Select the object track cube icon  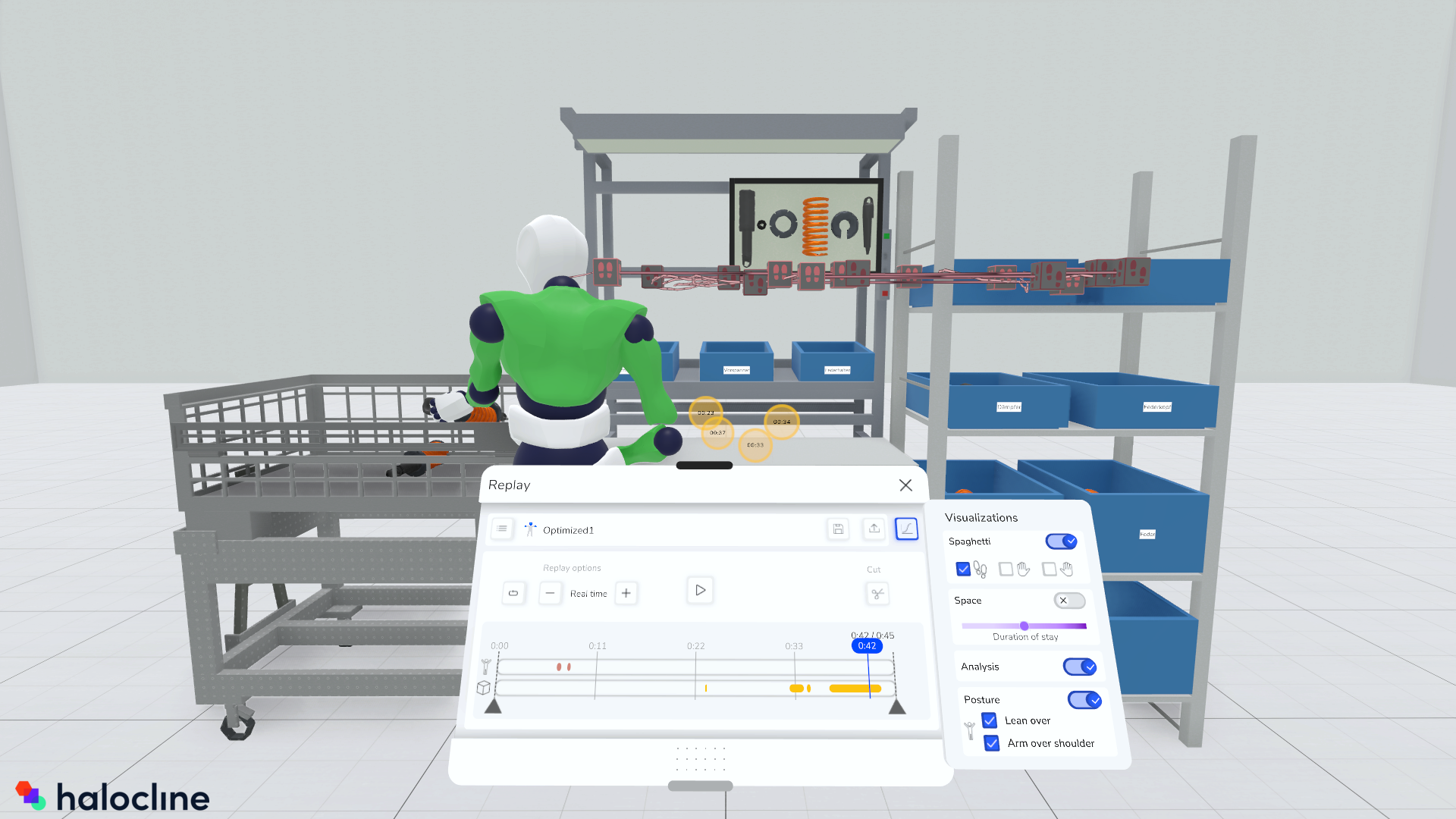[483, 689]
